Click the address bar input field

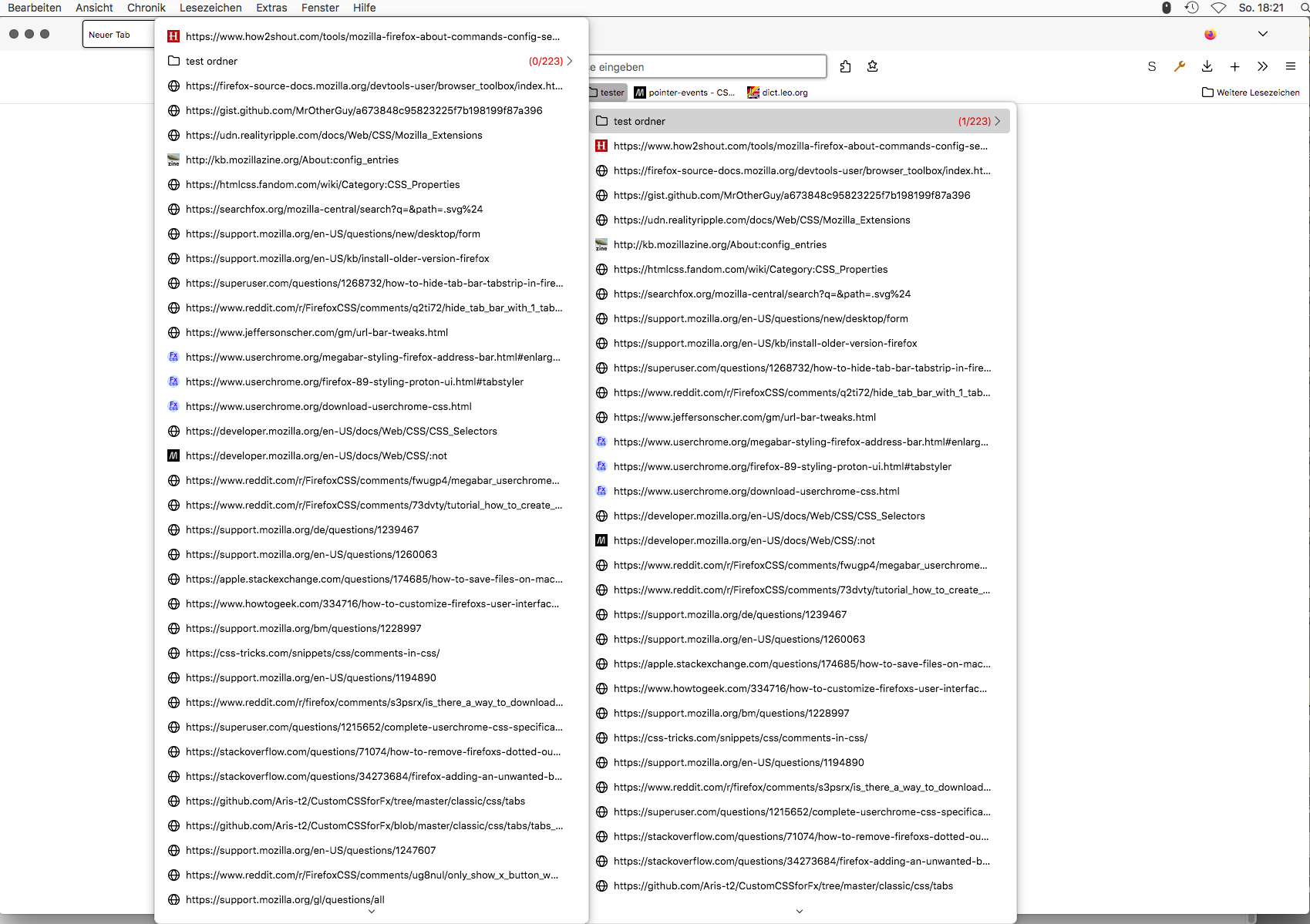point(707,67)
